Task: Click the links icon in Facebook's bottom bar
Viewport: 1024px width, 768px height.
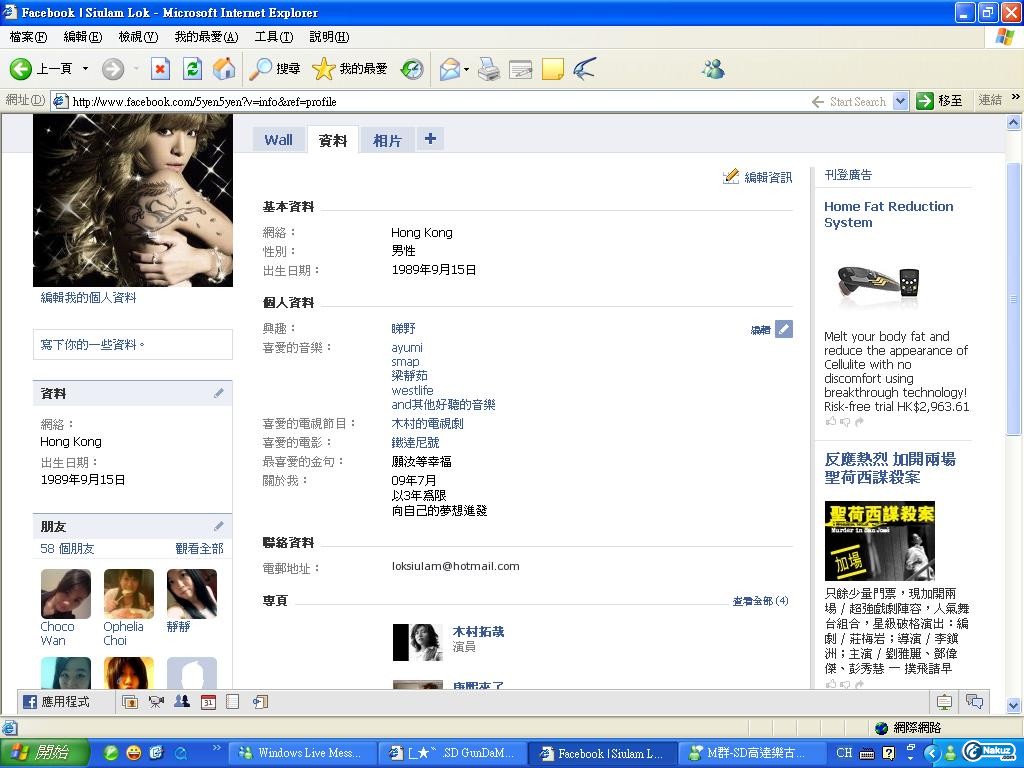Action: coord(261,702)
